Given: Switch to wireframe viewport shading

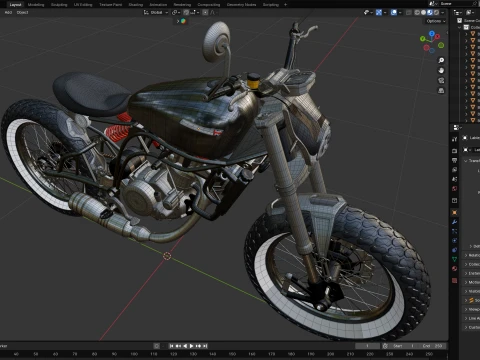Looking at the screenshot, I should [417, 12].
